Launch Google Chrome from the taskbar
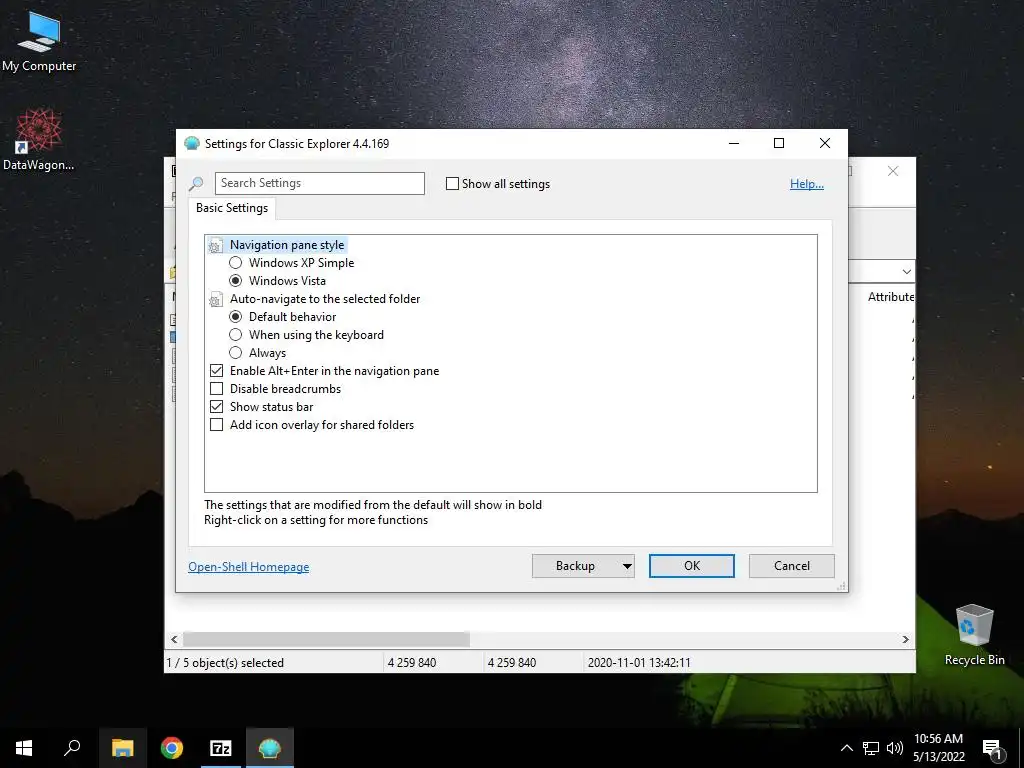Screen dimensions: 1024x768 pos(172,748)
